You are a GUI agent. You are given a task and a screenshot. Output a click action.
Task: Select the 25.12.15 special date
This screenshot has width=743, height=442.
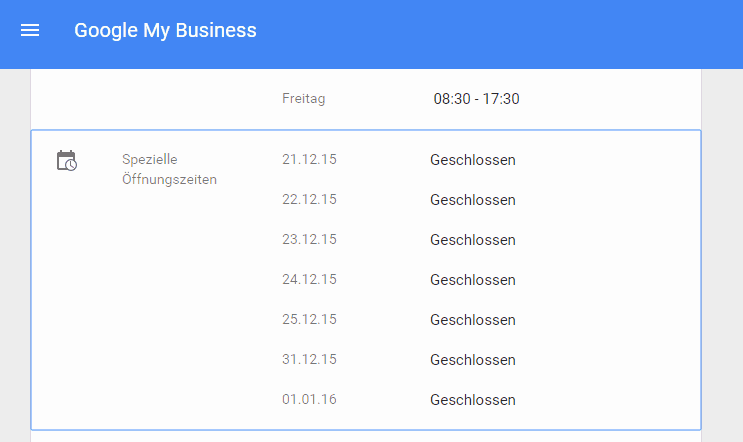click(x=309, y=319)
